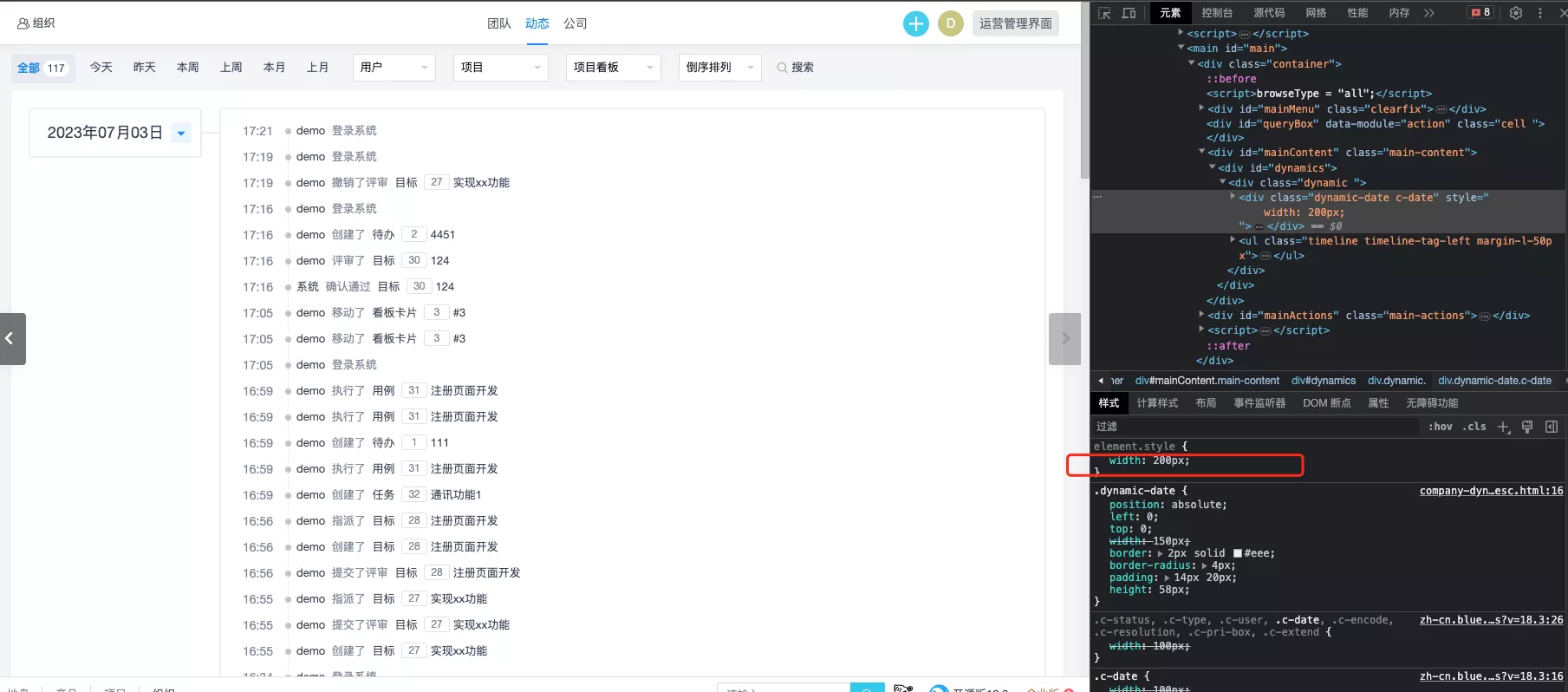
Task: Toggle the :hov element state panel
Action: [x=1441, y=427]
